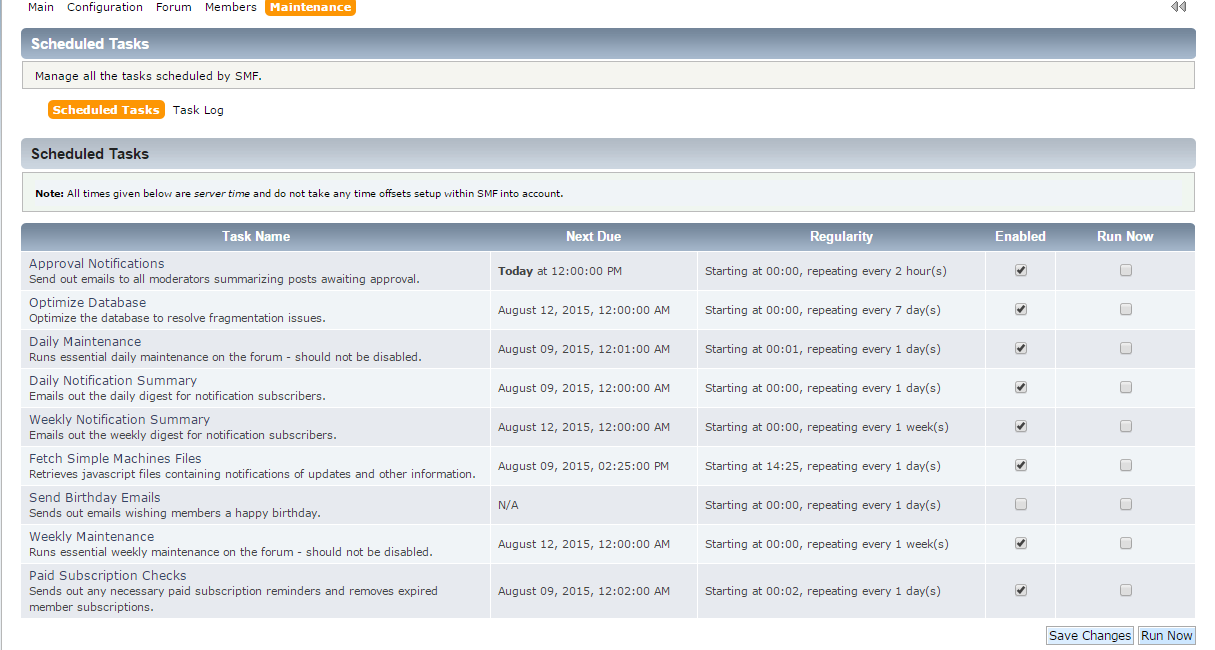The height and width of the screenshot is (650, 1215).
Task: Open the Weekly Notification Summary task link
Action: pyautogui.click(x=119, y=419)
